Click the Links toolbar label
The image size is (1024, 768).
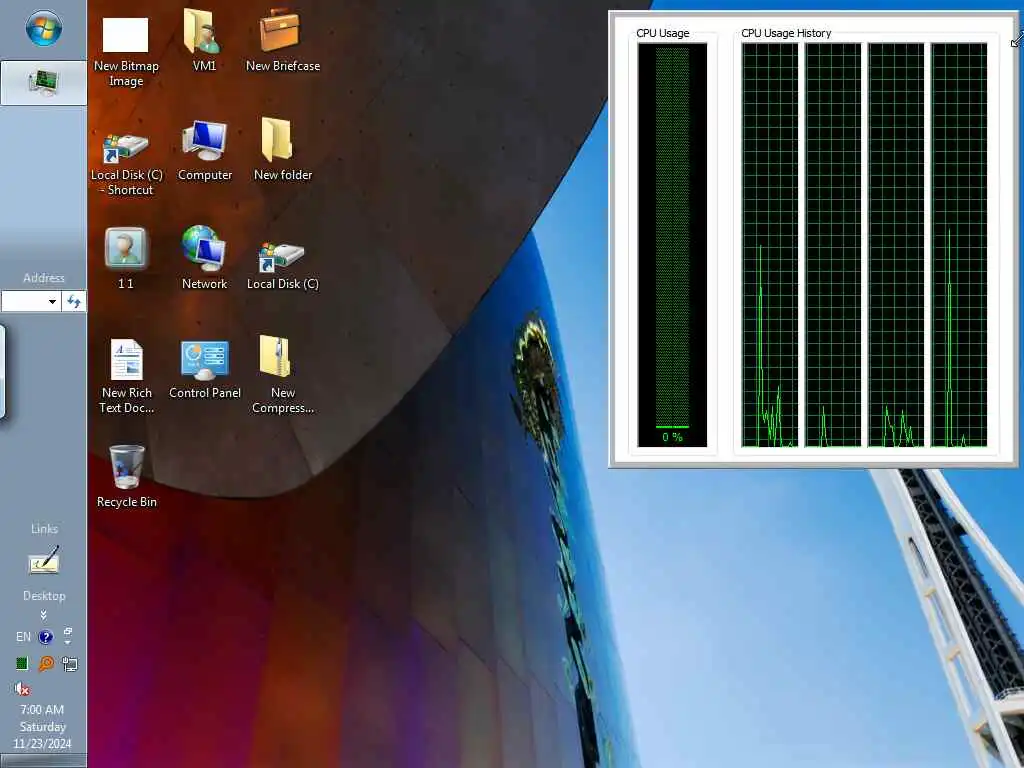(44, 528)
